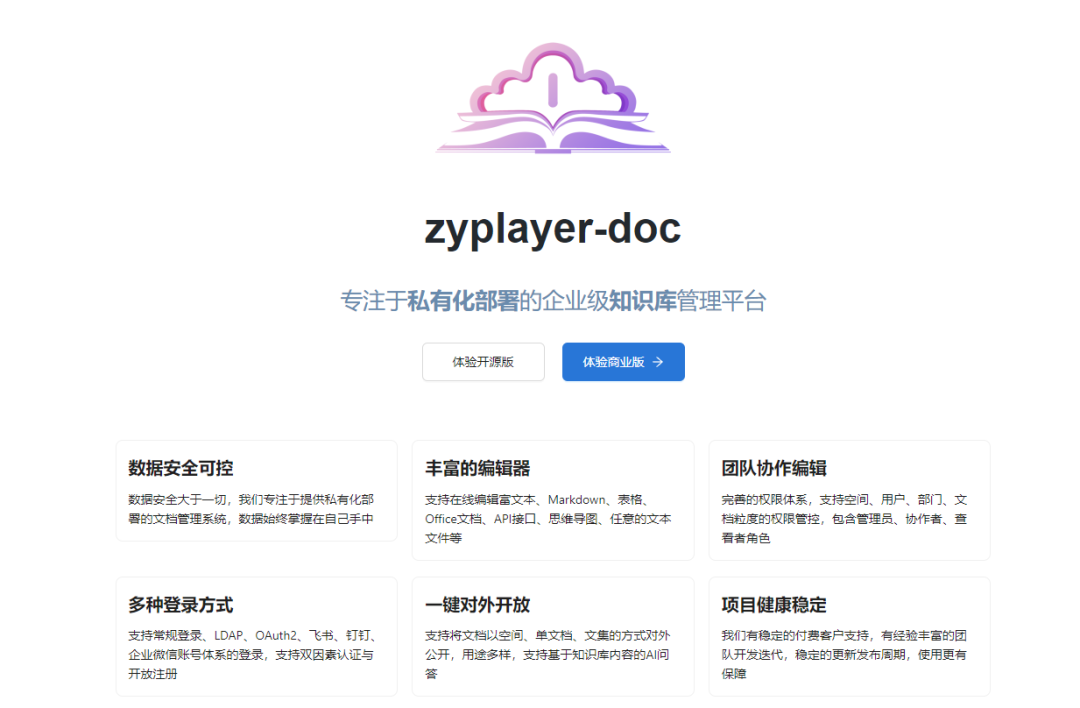Click the bold 私有化部署 text in the tagline
This screenshot has height=708, width=1080.
464,299
